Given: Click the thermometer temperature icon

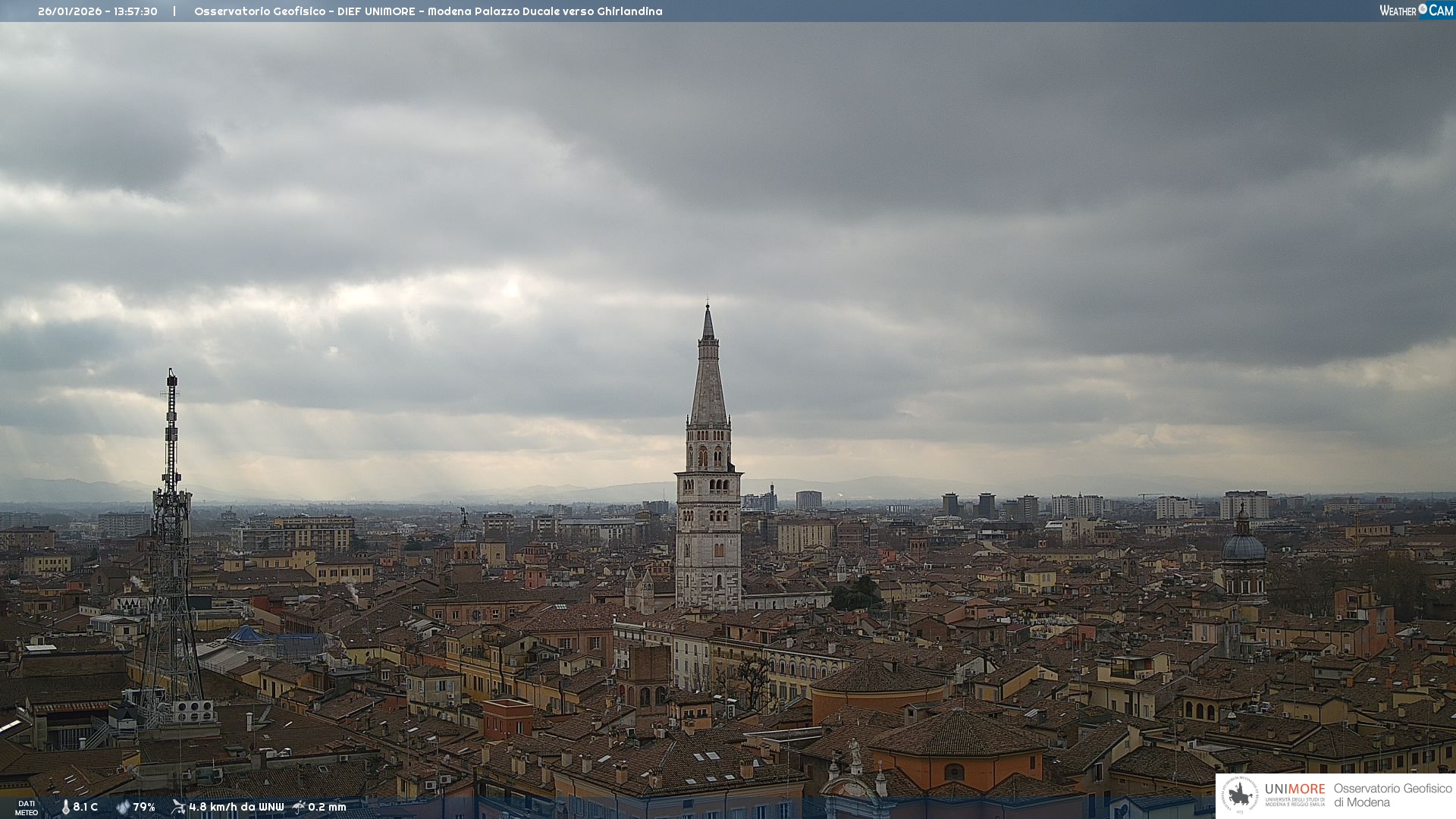Looking at the screenshot, I should pos(65,808).
